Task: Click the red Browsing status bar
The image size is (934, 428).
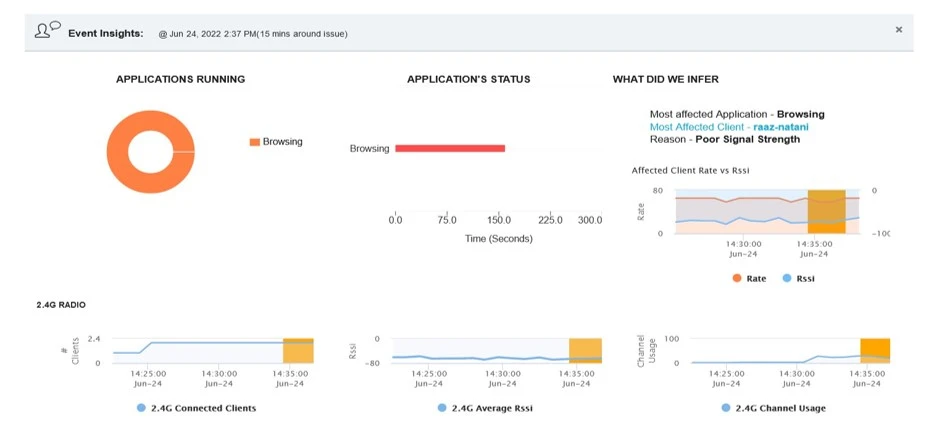Action: (450, 148)
